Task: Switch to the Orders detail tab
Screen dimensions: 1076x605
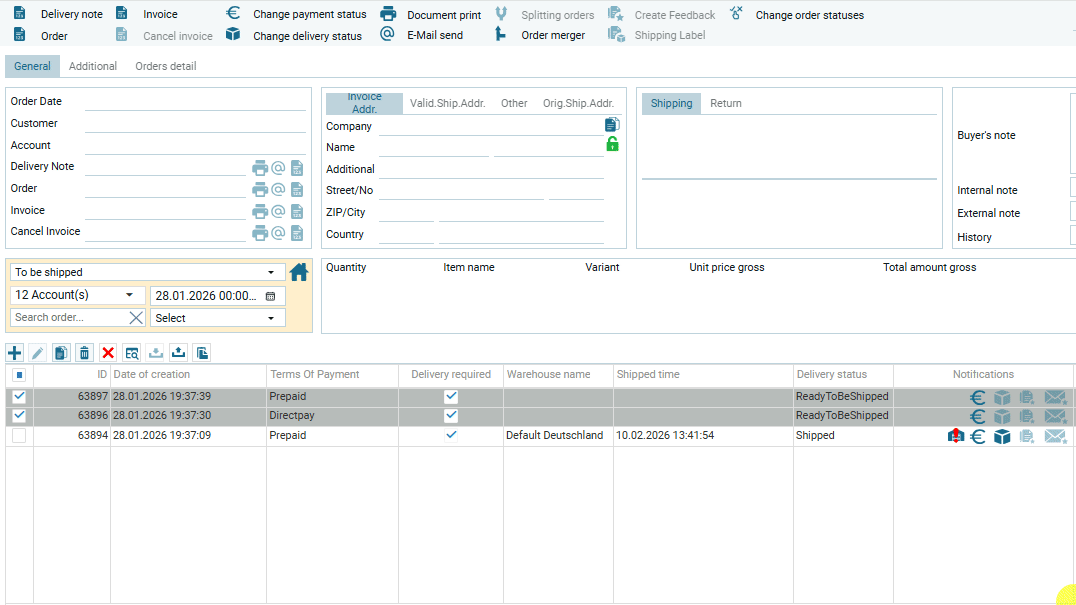Action: pyautogui.click(x=165, y=66)
